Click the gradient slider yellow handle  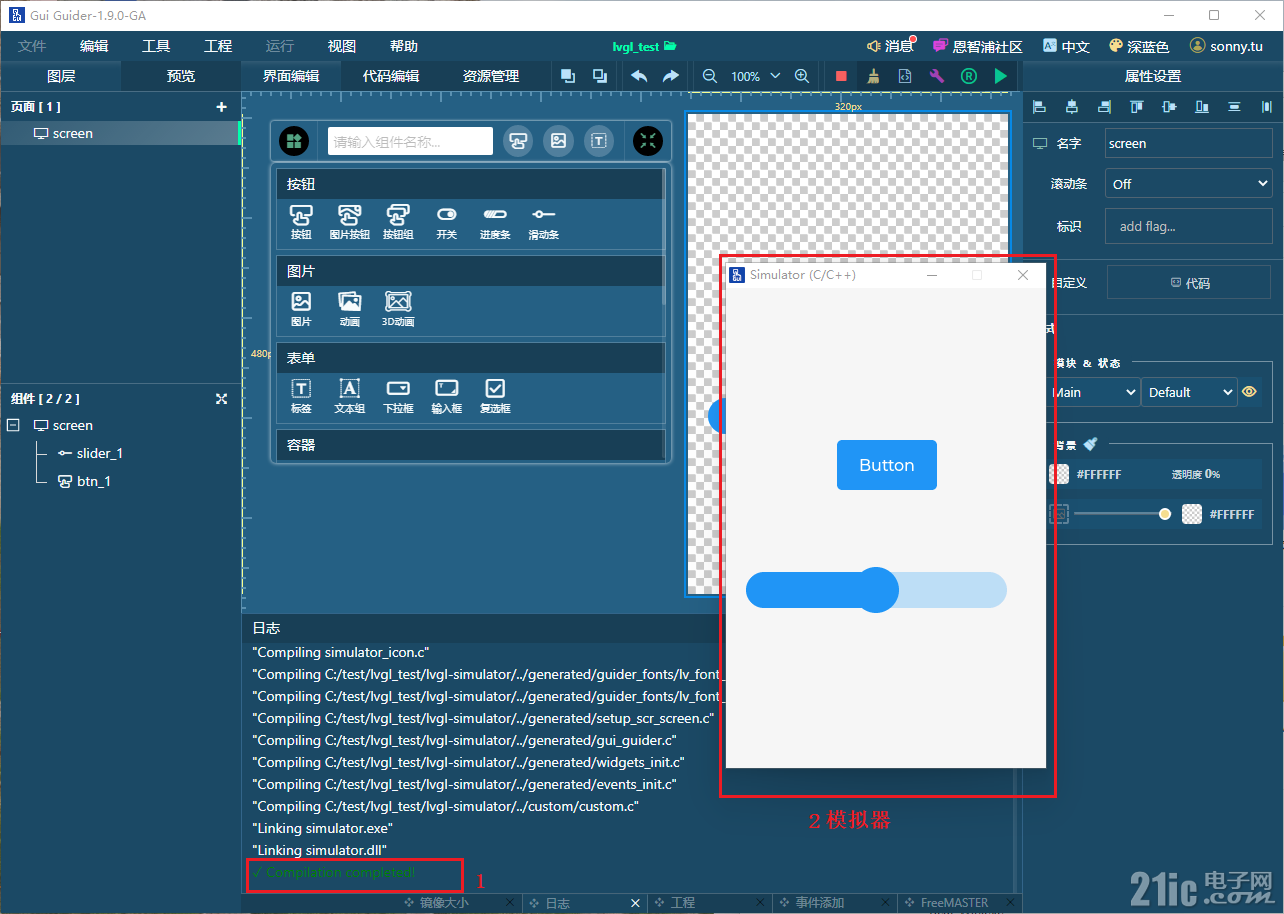[1165, 514]
